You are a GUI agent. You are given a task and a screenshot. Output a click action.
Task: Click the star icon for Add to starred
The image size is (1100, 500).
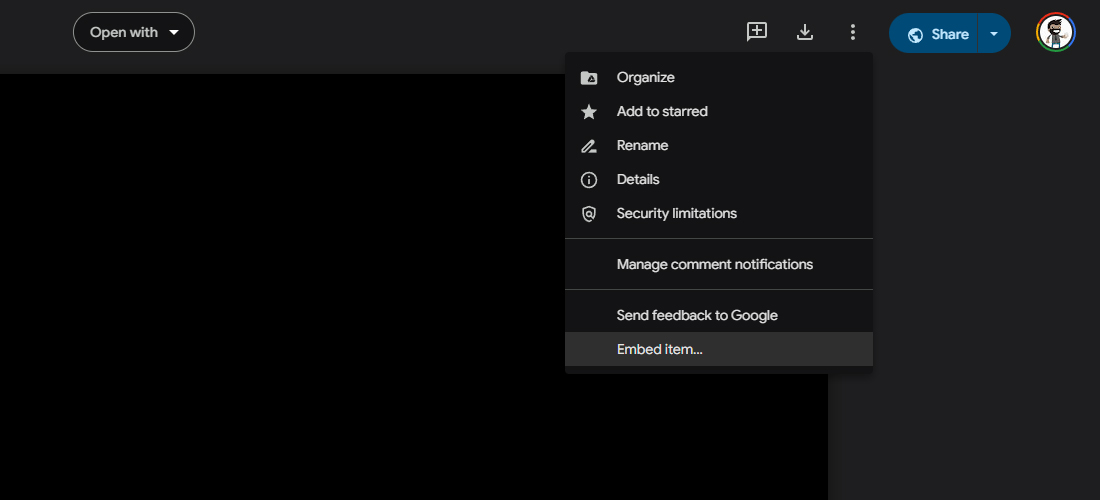[x=589, y=112]
